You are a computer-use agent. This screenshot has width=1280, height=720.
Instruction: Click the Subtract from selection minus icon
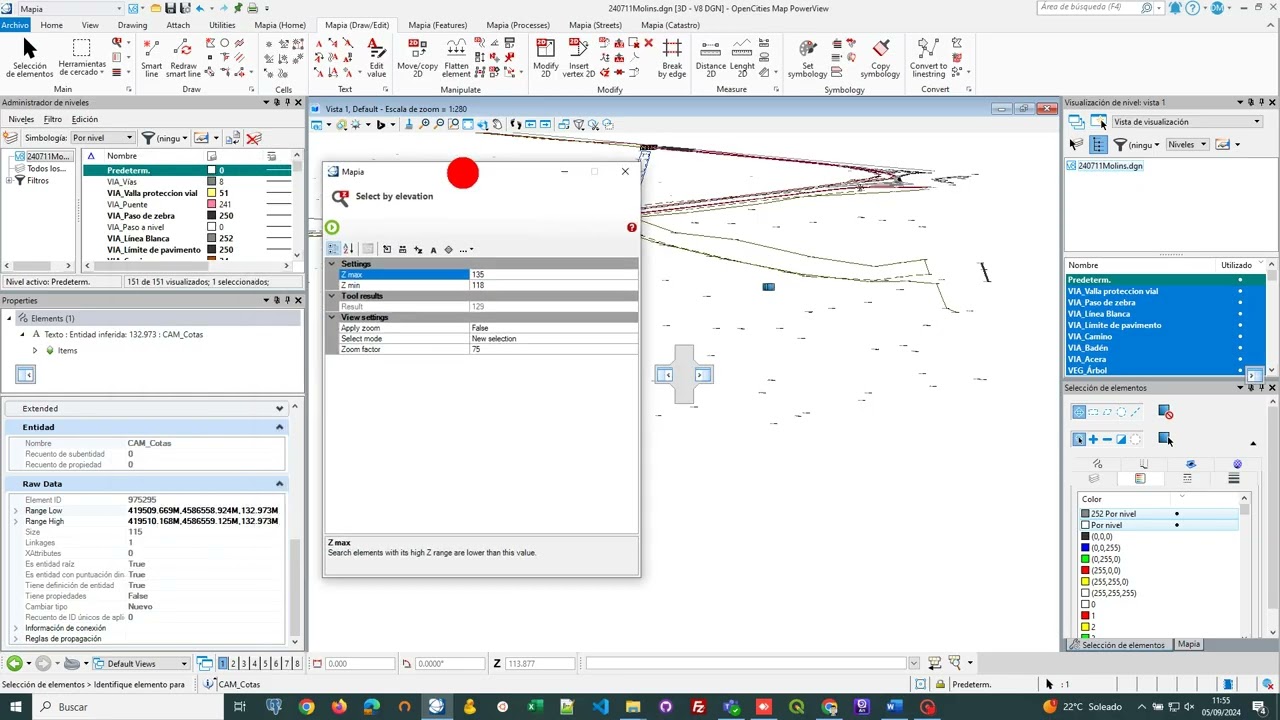[1107, 439]
